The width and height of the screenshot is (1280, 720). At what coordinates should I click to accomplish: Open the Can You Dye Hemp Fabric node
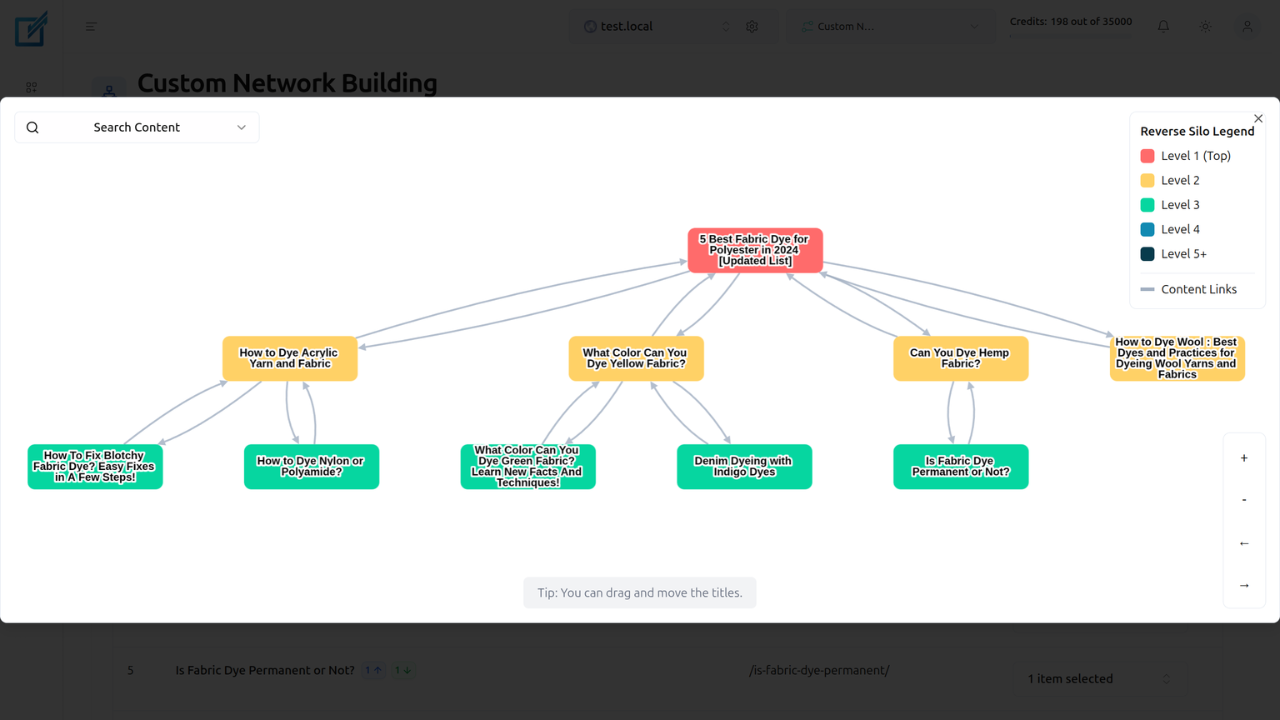tap(960, 358)
